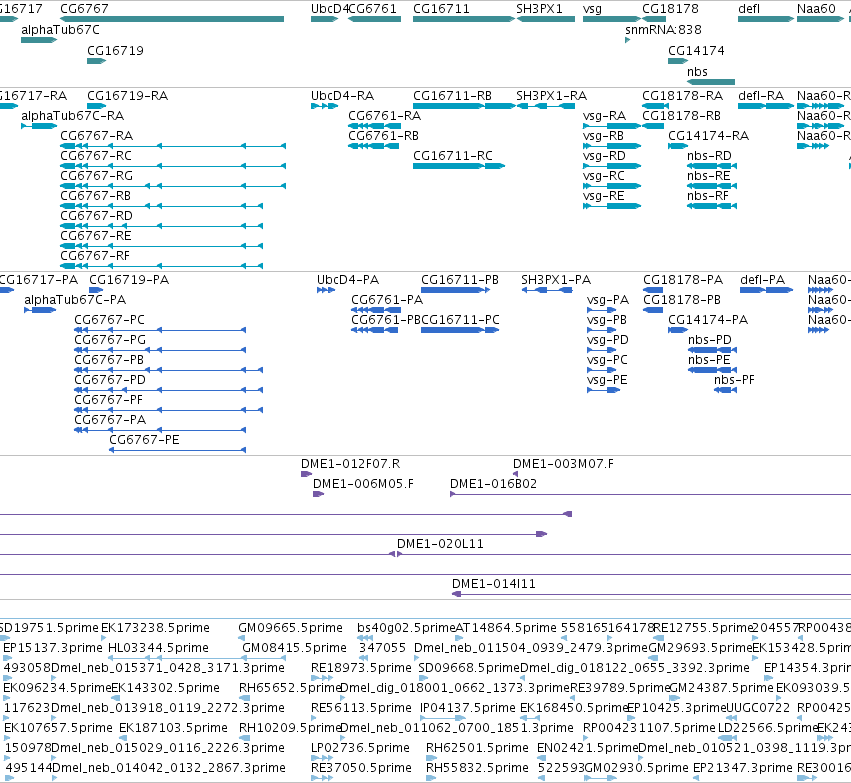The image size is (851, 783).
Task: Click the vsg gene label in top track
Action: (x=592, y=9)
